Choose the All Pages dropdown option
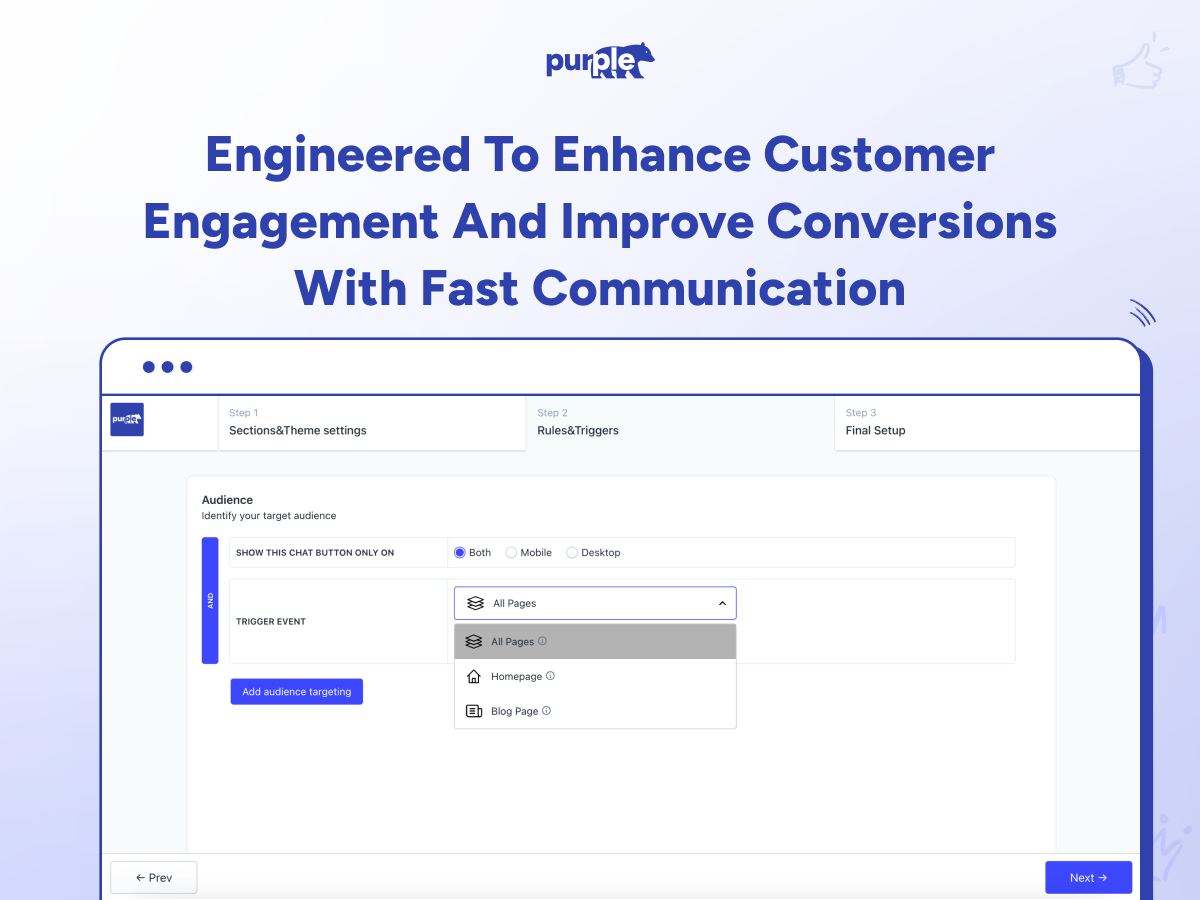Image resolution: width=1200 pixels, height=900 pixels. (595, 642)
